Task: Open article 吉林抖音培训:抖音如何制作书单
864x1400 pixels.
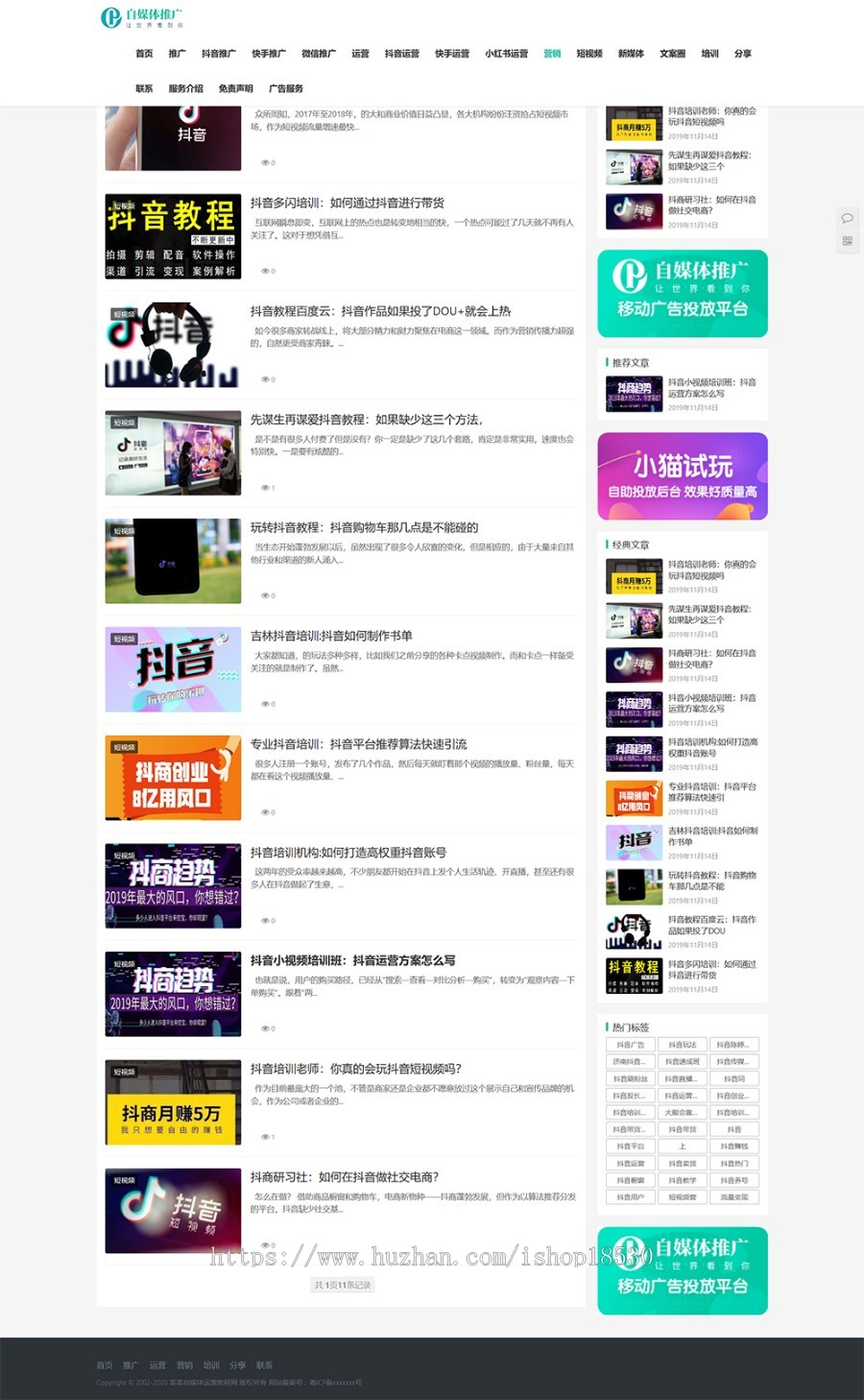Action: pyautogui.click(x=331, y=636)
